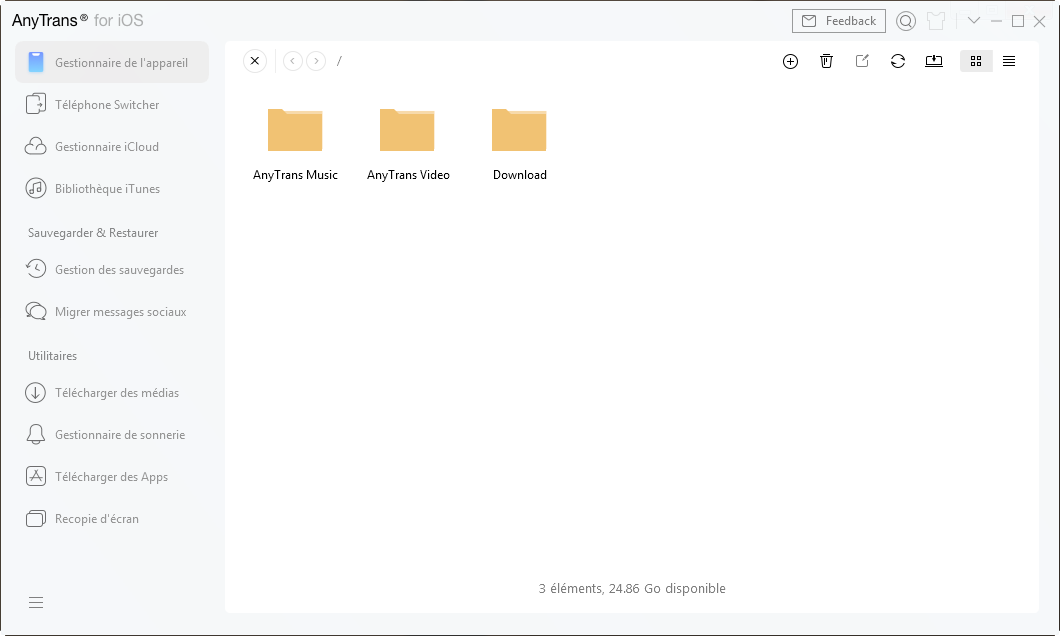
Task: Click the Gestionnaire de sonnerie bell icon
Action: tap(36, 435)
